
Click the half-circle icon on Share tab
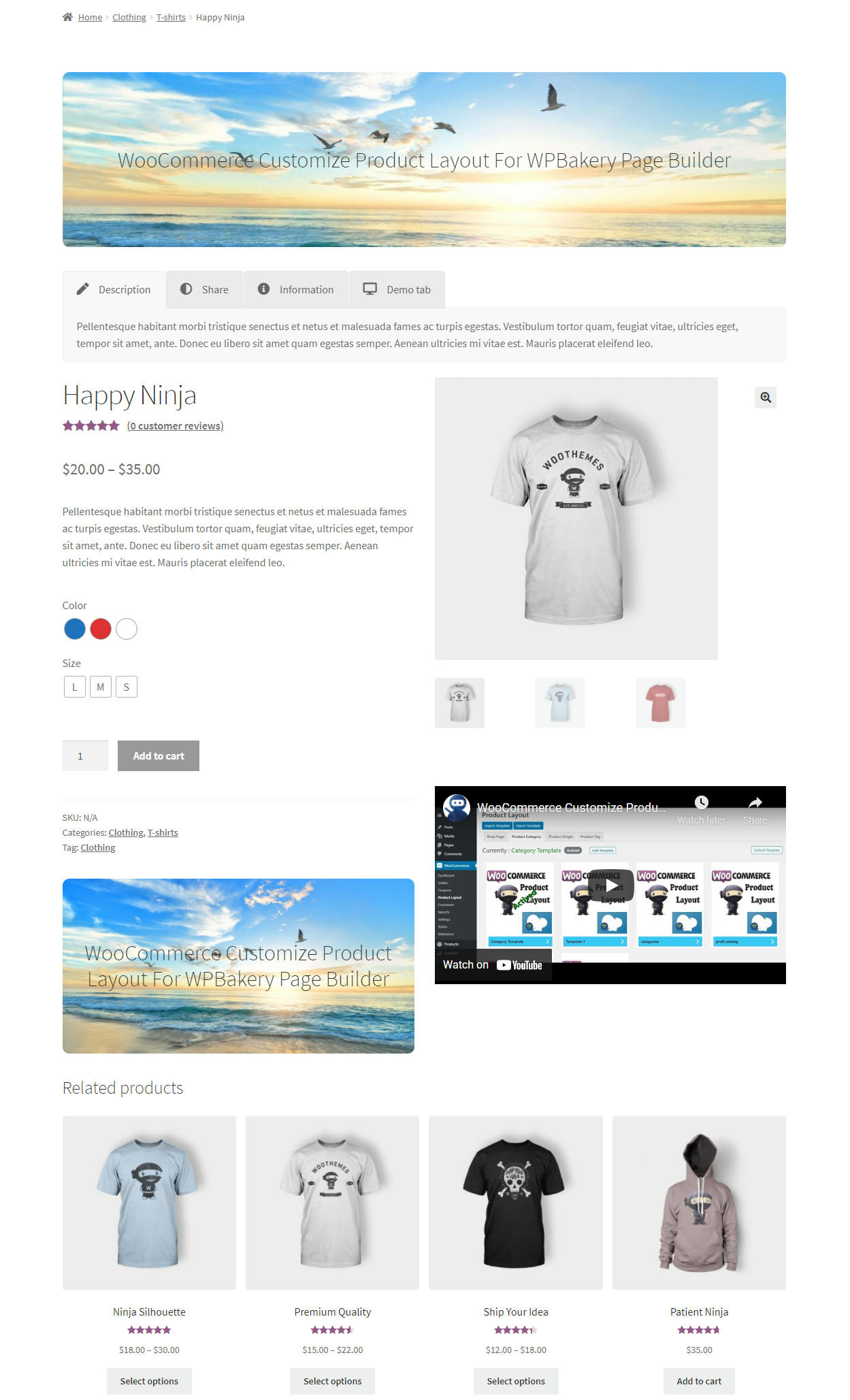coord(186,289)
